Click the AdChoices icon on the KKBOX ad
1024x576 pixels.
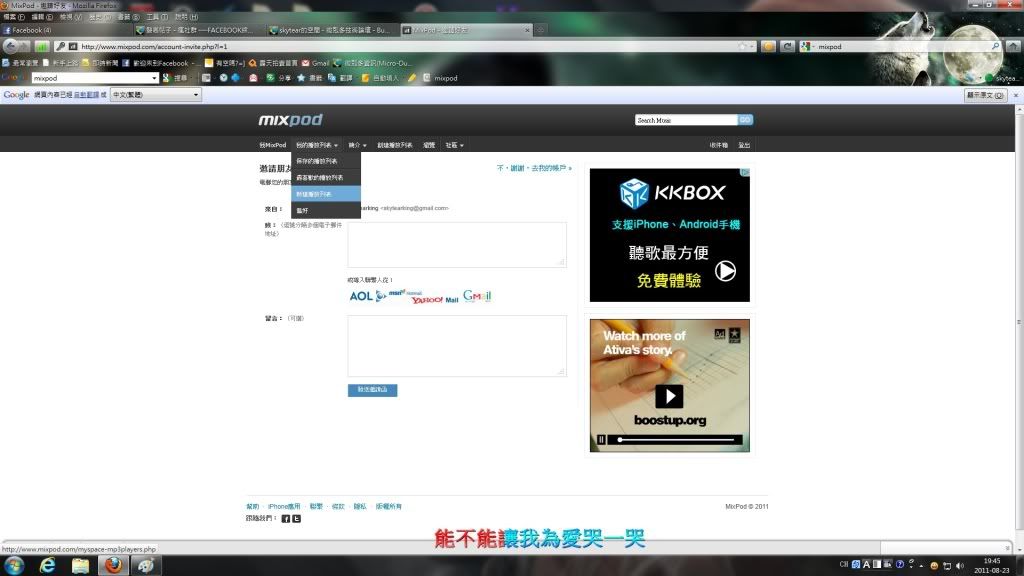(x=744, y=172)
